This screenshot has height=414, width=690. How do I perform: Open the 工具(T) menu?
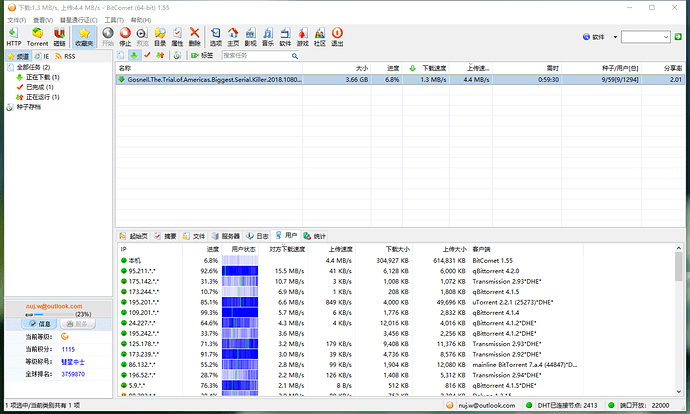click(x=114, y=19)
